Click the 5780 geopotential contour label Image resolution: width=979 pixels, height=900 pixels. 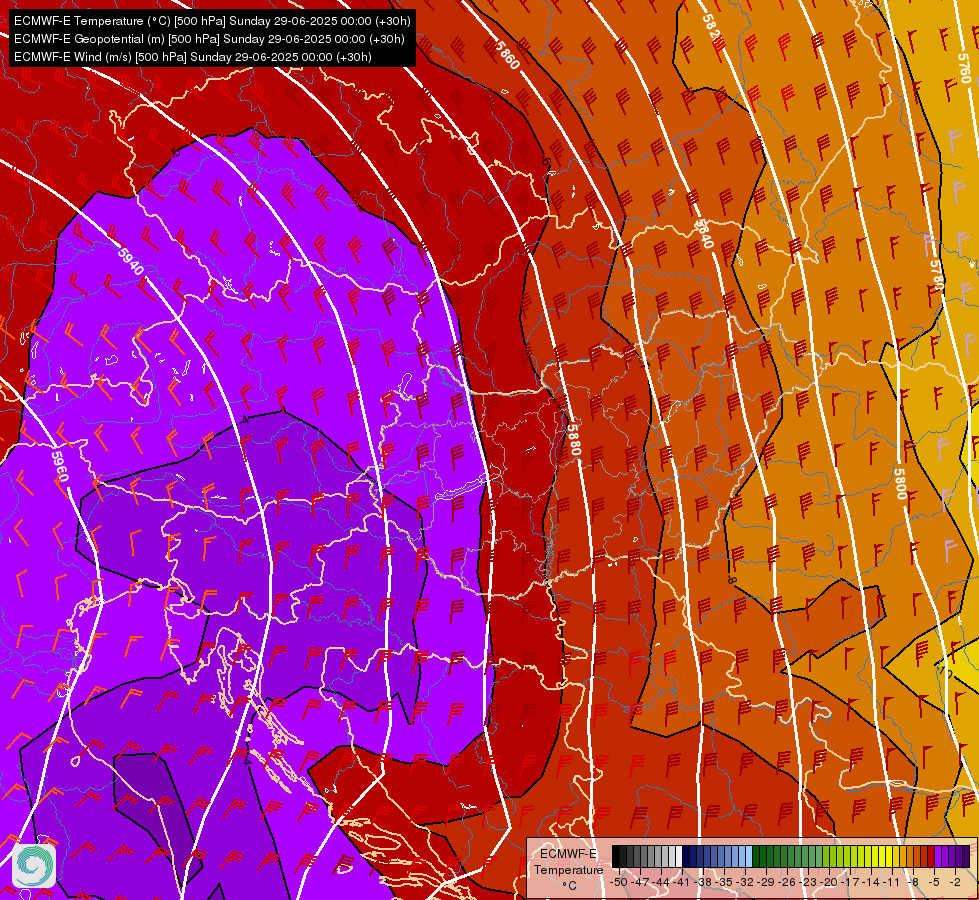pos(937,275)
